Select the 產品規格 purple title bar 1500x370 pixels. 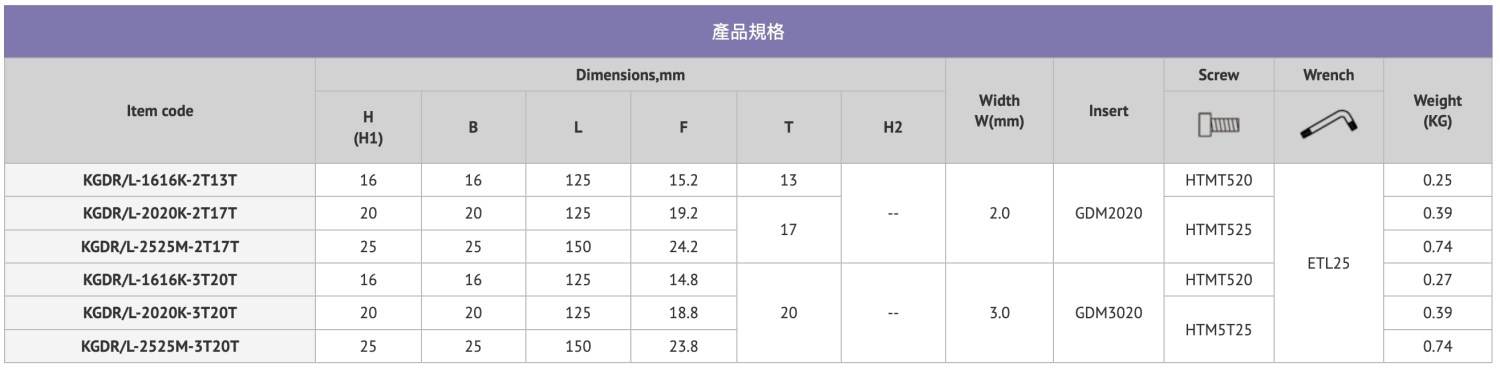coord(748,31)
